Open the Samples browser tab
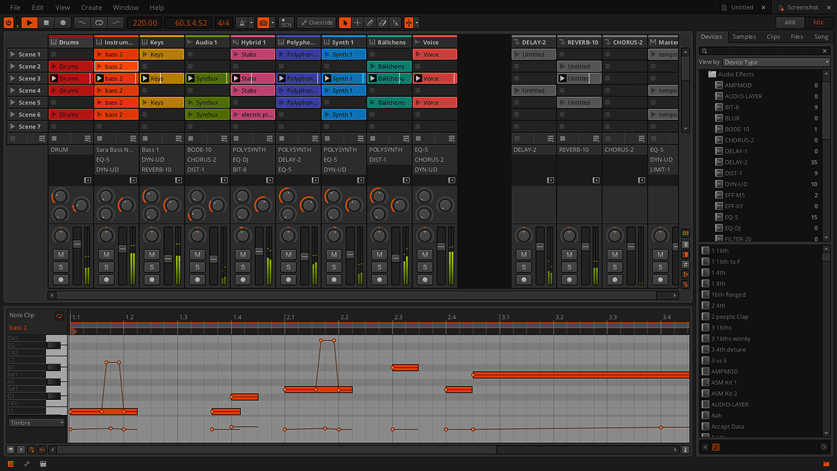 tap(744, 37)
